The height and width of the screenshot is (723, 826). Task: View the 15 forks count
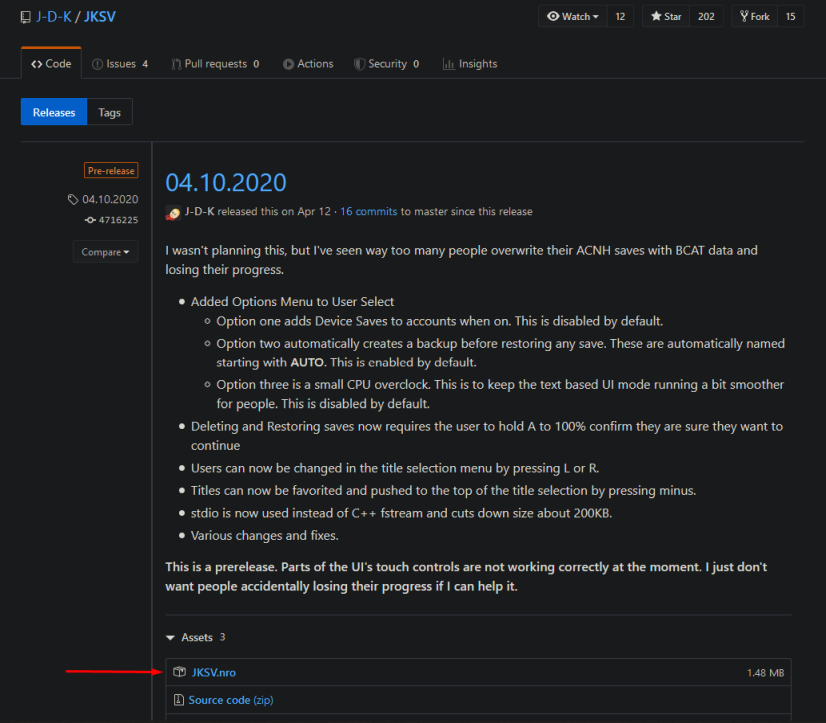pos(790,16)
